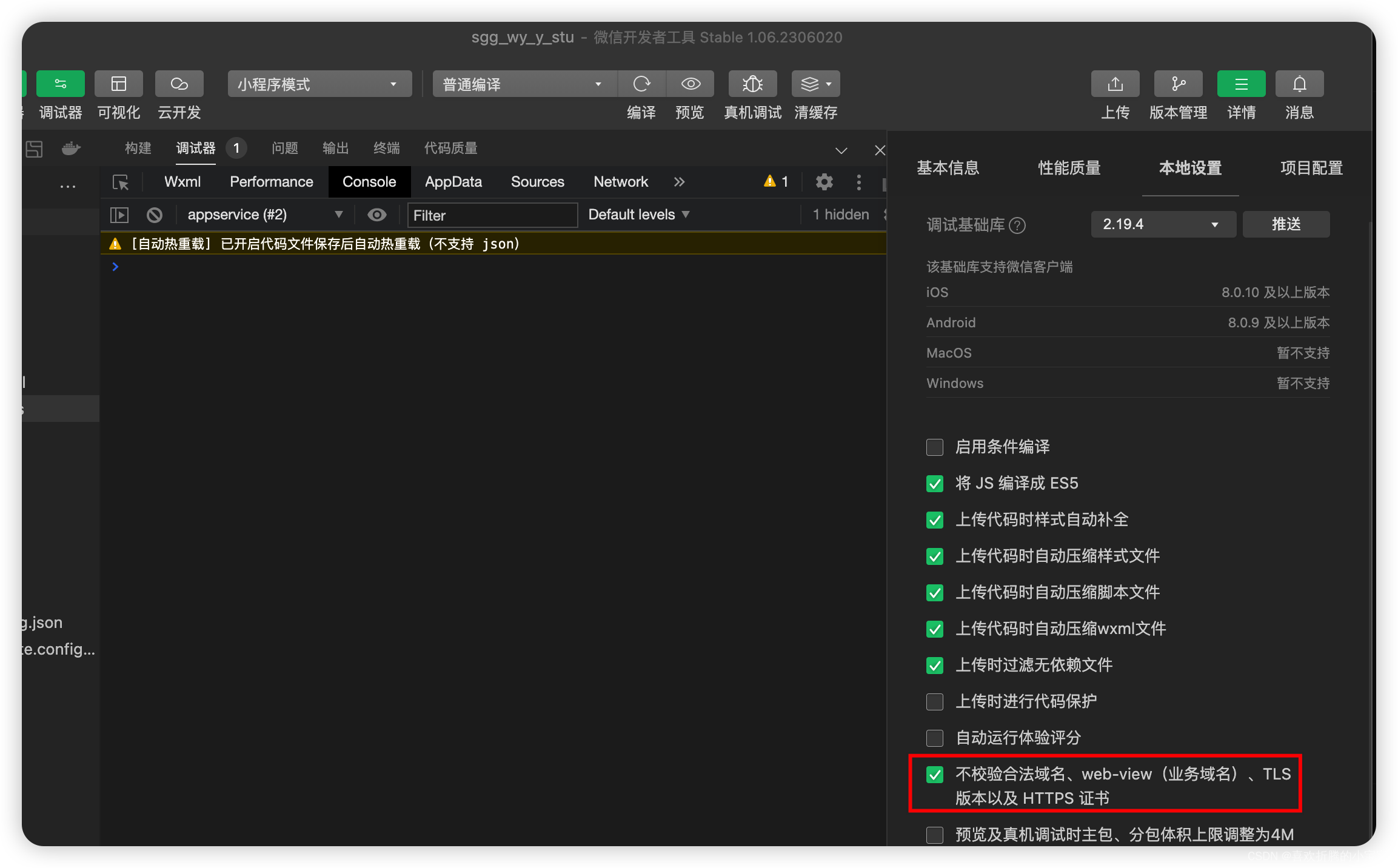1398x868 pixels.
Task: Switch to the 项目配置 tab
Action: coord(1311,168)
